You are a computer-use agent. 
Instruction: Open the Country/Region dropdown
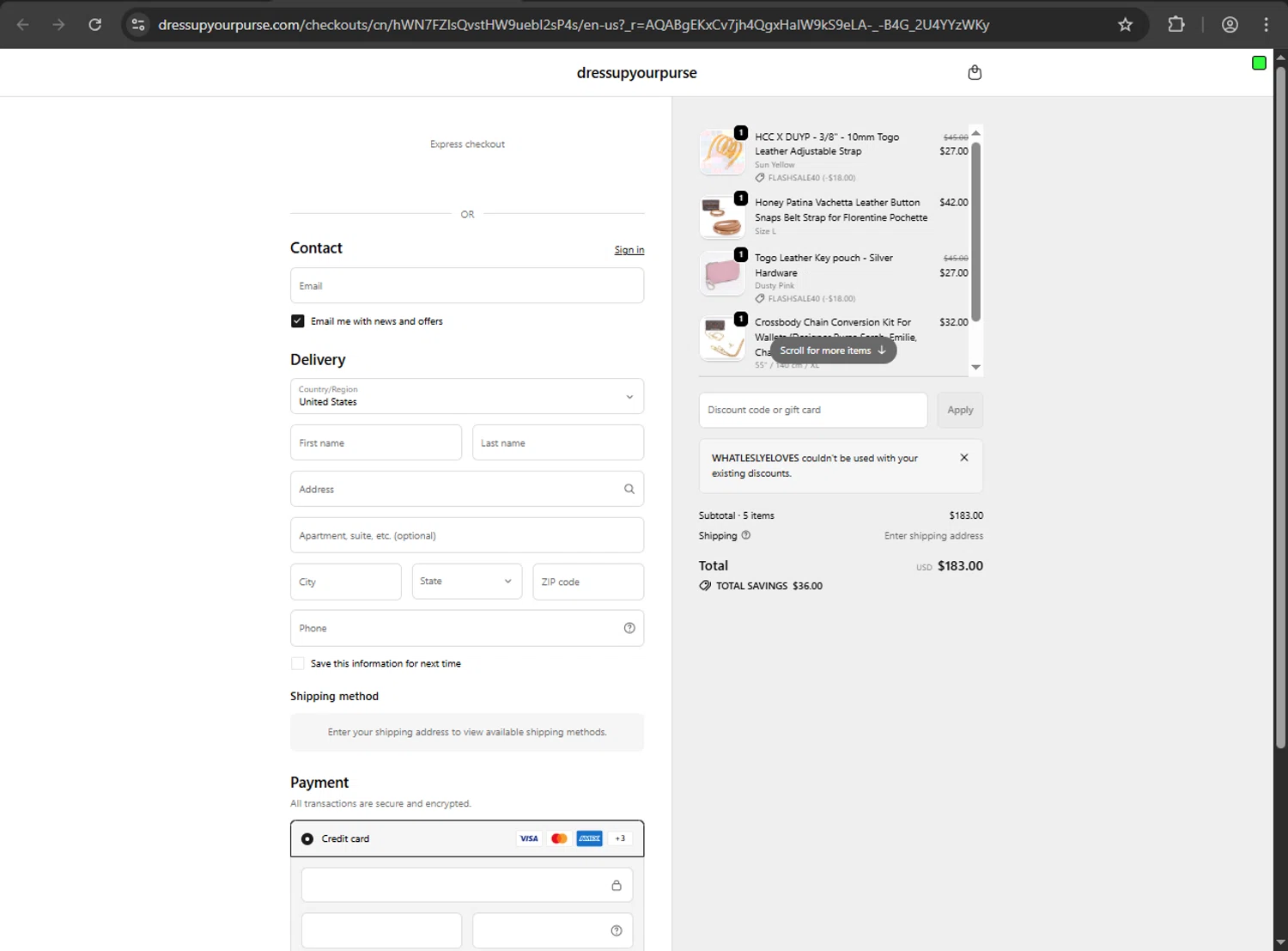tap(467, 396)
